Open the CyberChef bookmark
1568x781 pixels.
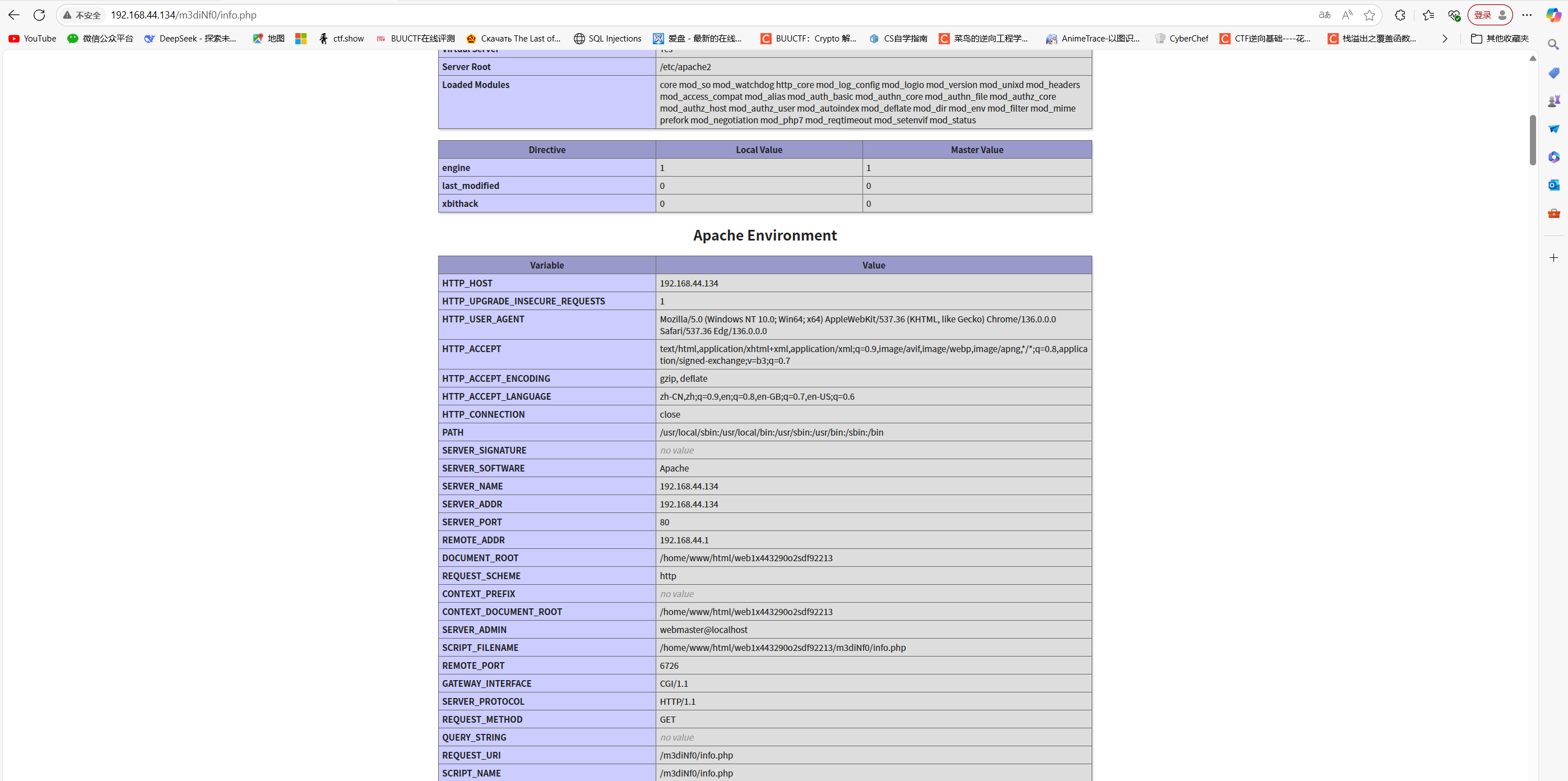[1181, 38]
